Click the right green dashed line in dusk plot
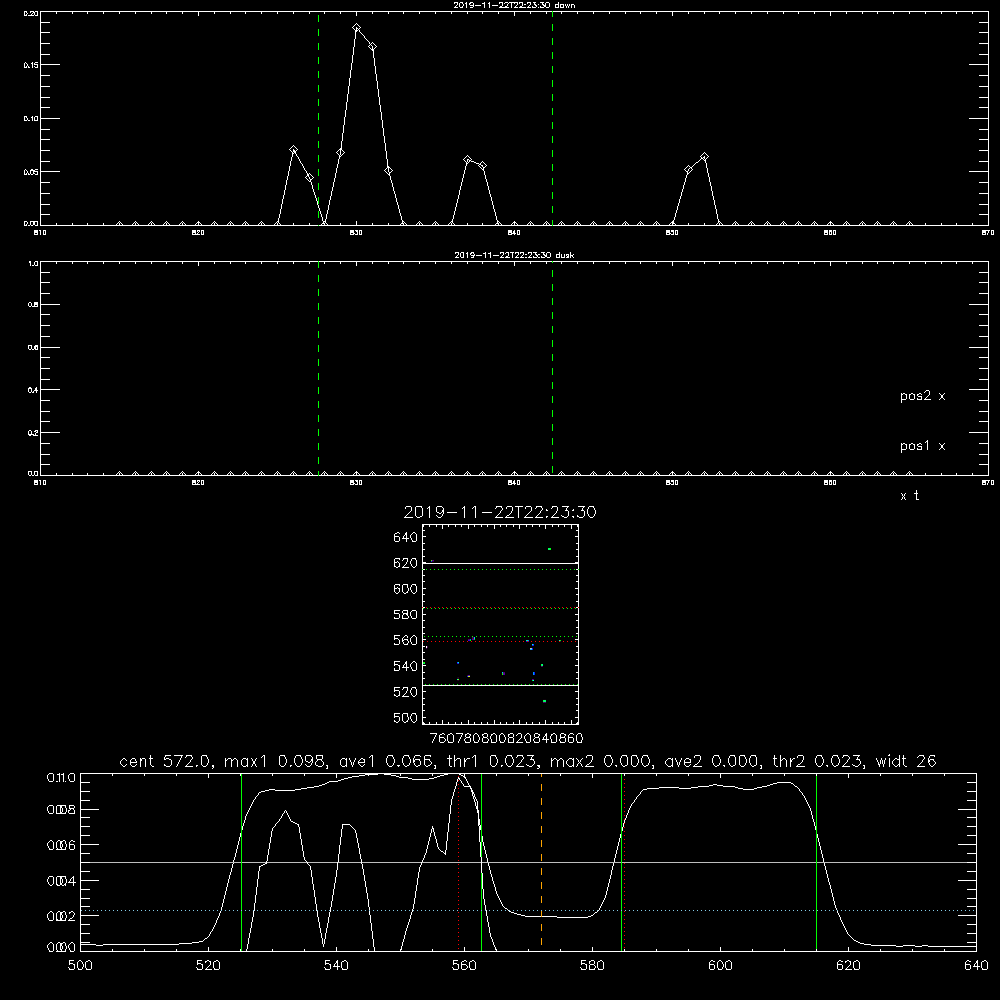1000x1000 pixels. coord(552,368)
